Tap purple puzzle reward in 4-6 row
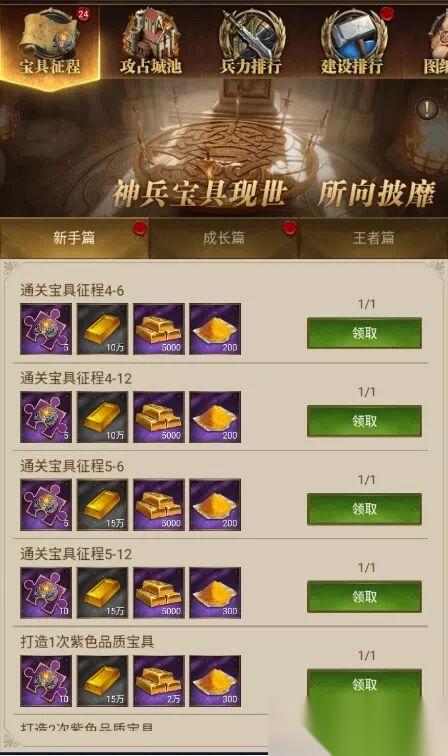 46,329
